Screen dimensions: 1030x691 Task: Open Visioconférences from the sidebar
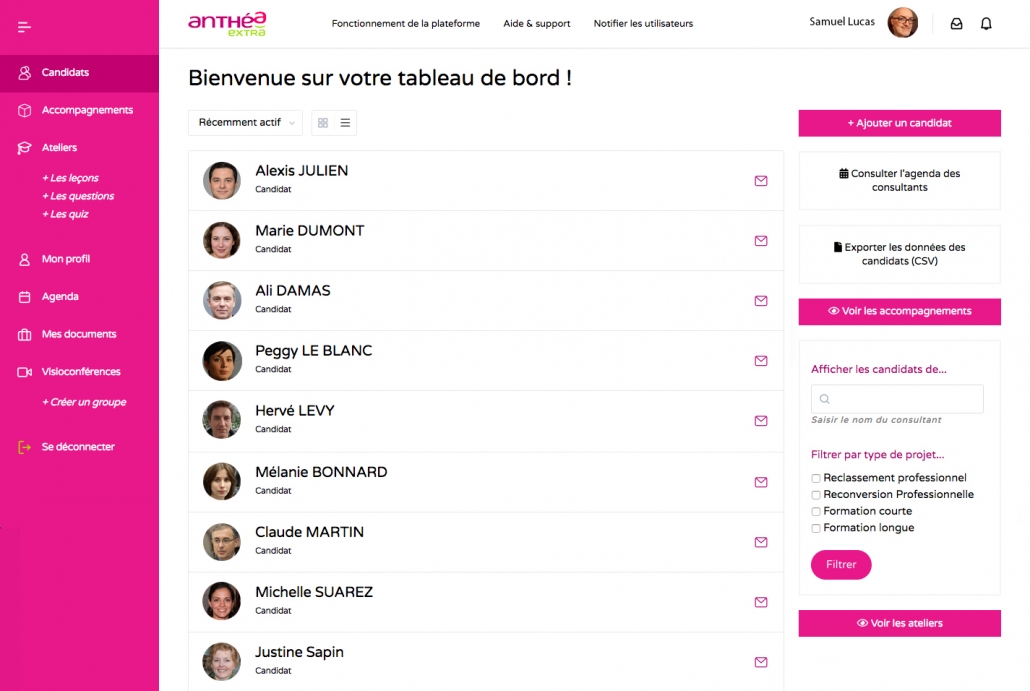(x=81, y=372)
